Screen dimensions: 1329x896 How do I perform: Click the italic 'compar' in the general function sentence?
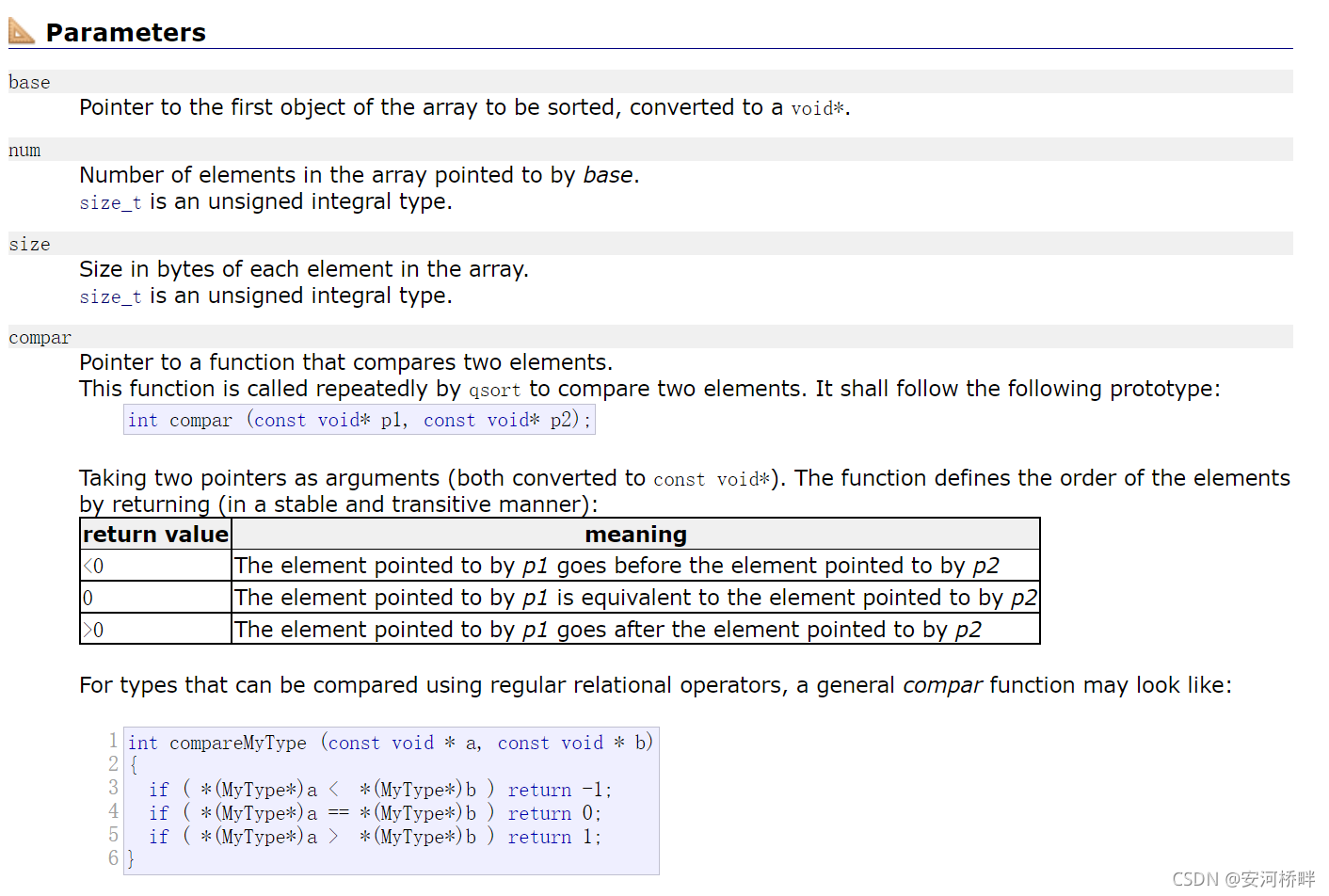942,686
